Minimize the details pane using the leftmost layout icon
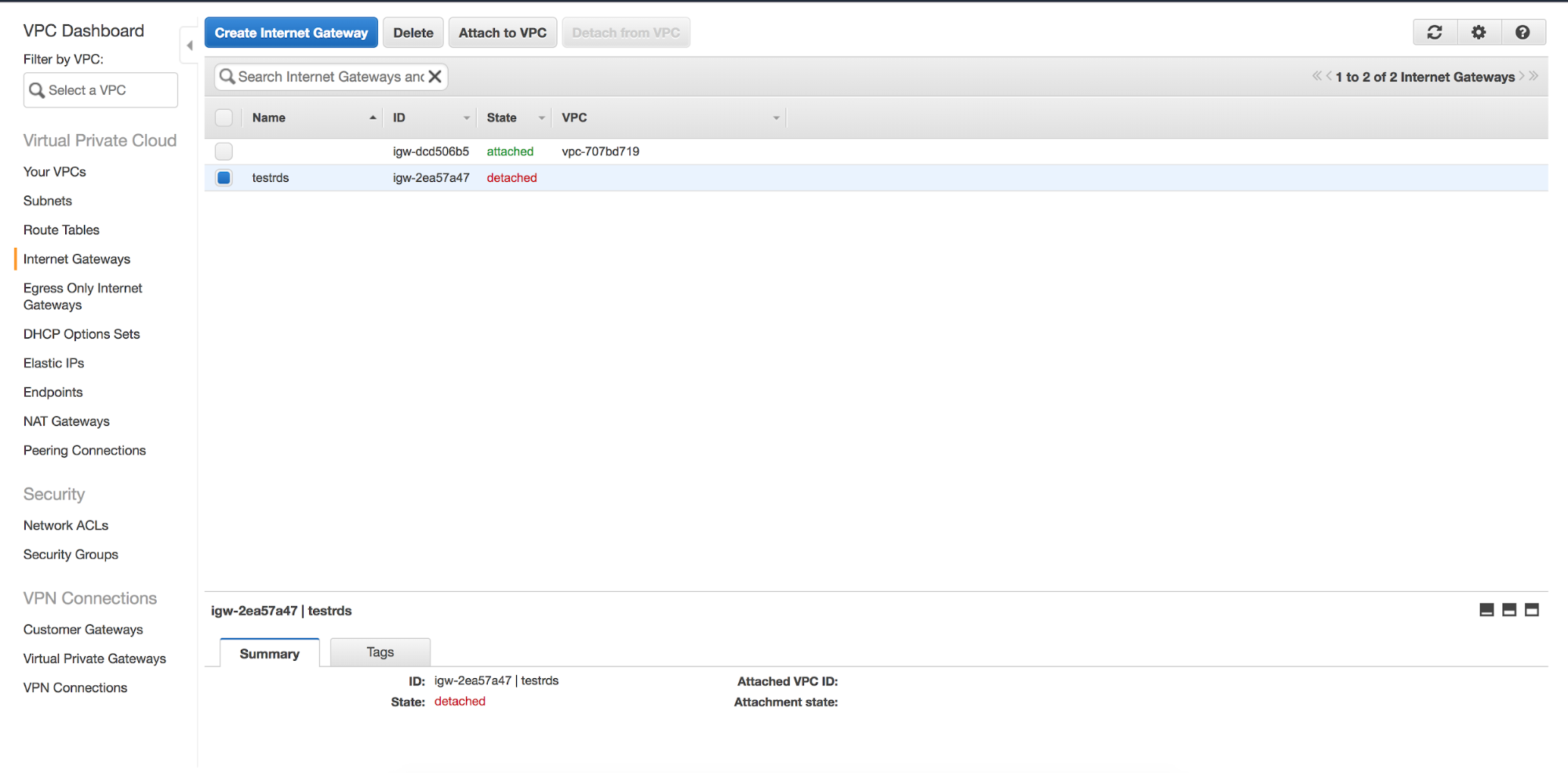This screenshot has width=1568, height=773. point(1486,610)
